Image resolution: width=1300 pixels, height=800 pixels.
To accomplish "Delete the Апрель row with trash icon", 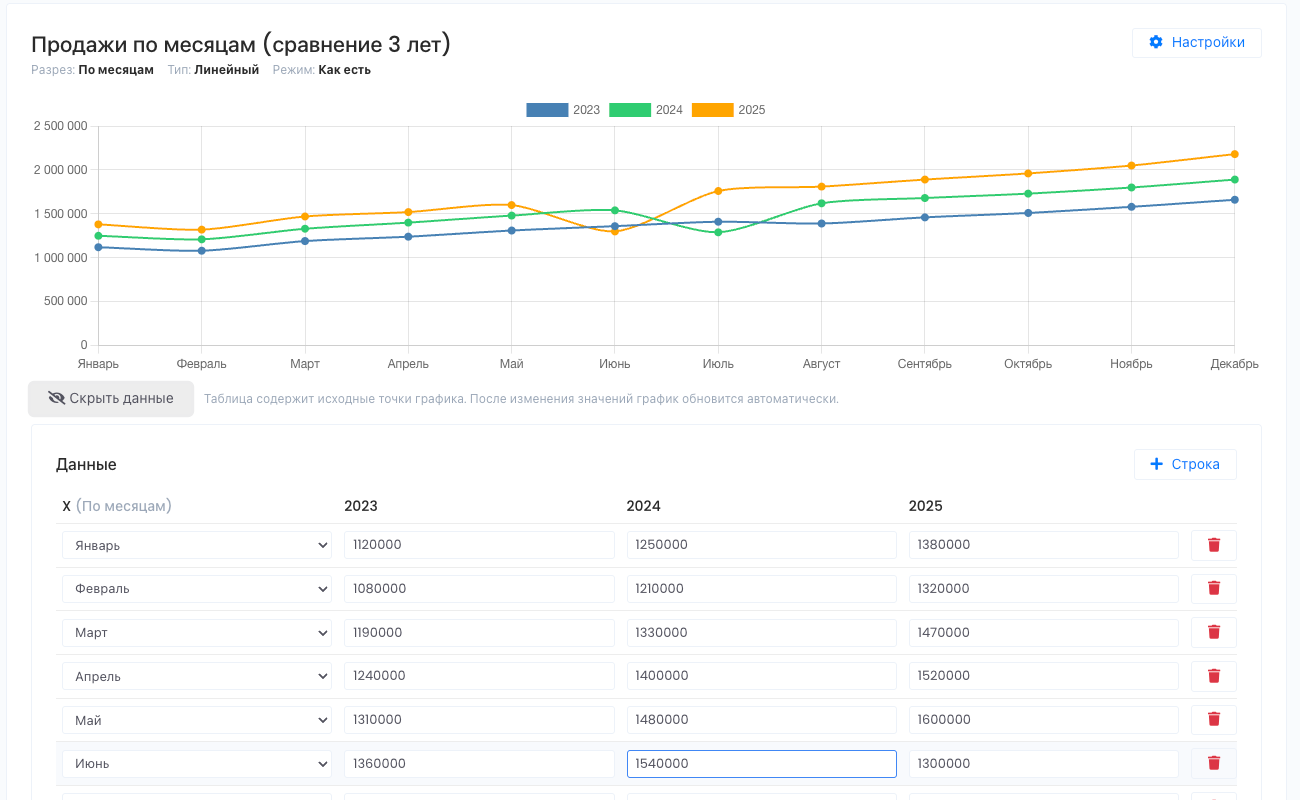I will tap(1214, 676).
